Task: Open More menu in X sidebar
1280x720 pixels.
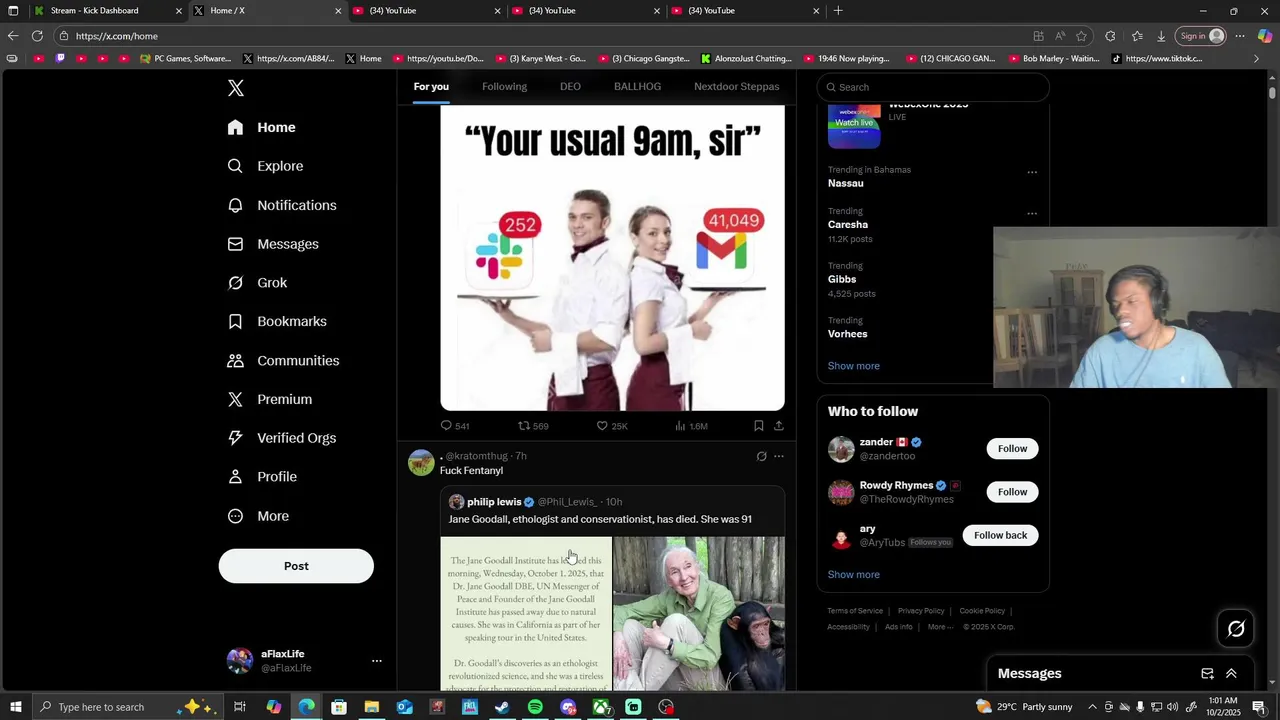Action: click(x=258, y=516)
